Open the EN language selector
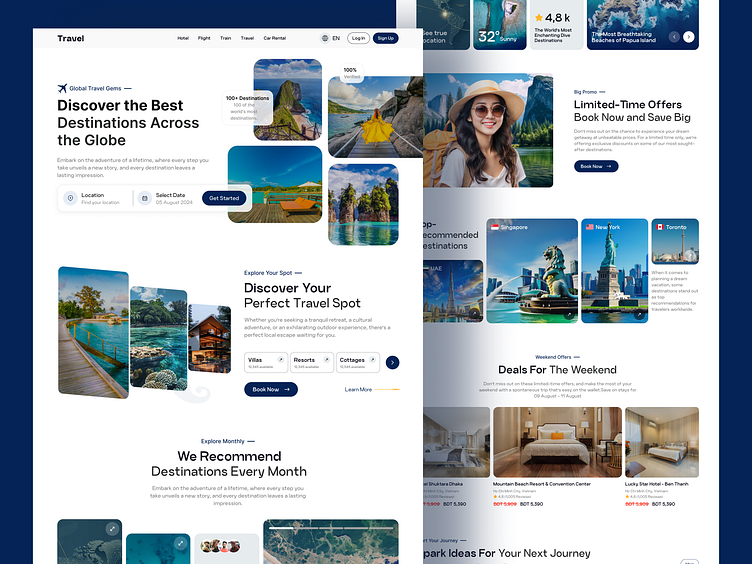This screenshot has height=564, width=752. click(336, 38)
